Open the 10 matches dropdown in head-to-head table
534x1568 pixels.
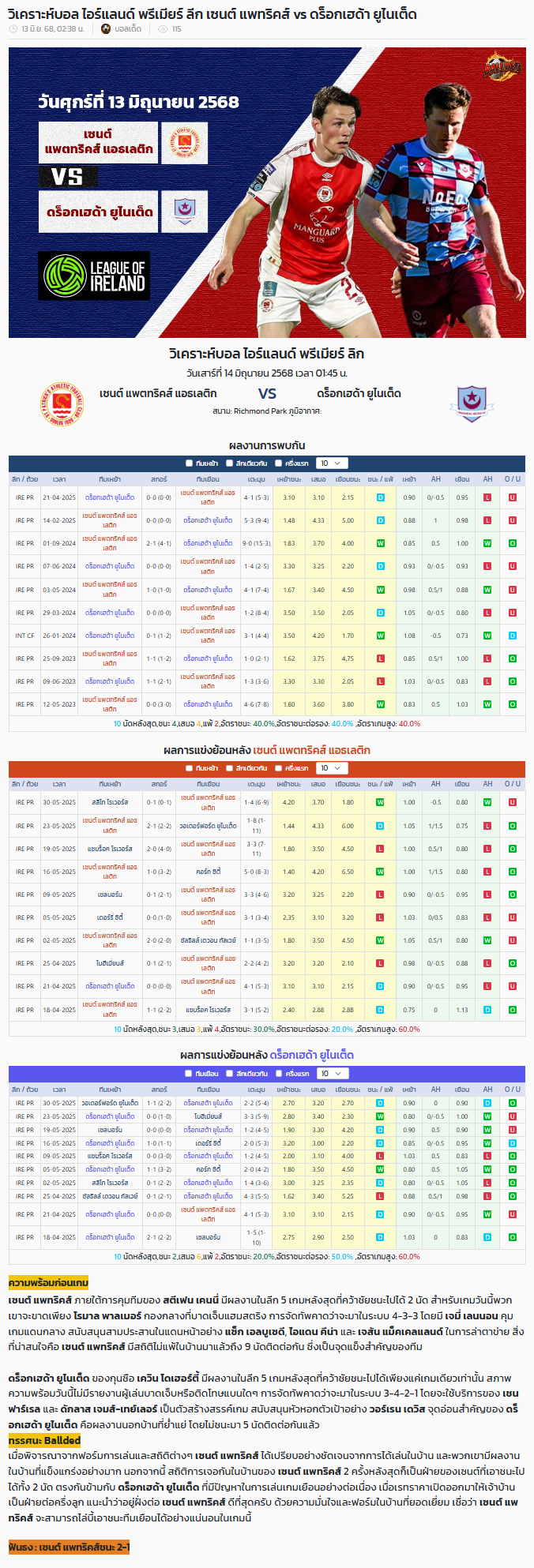click(331, 463)
